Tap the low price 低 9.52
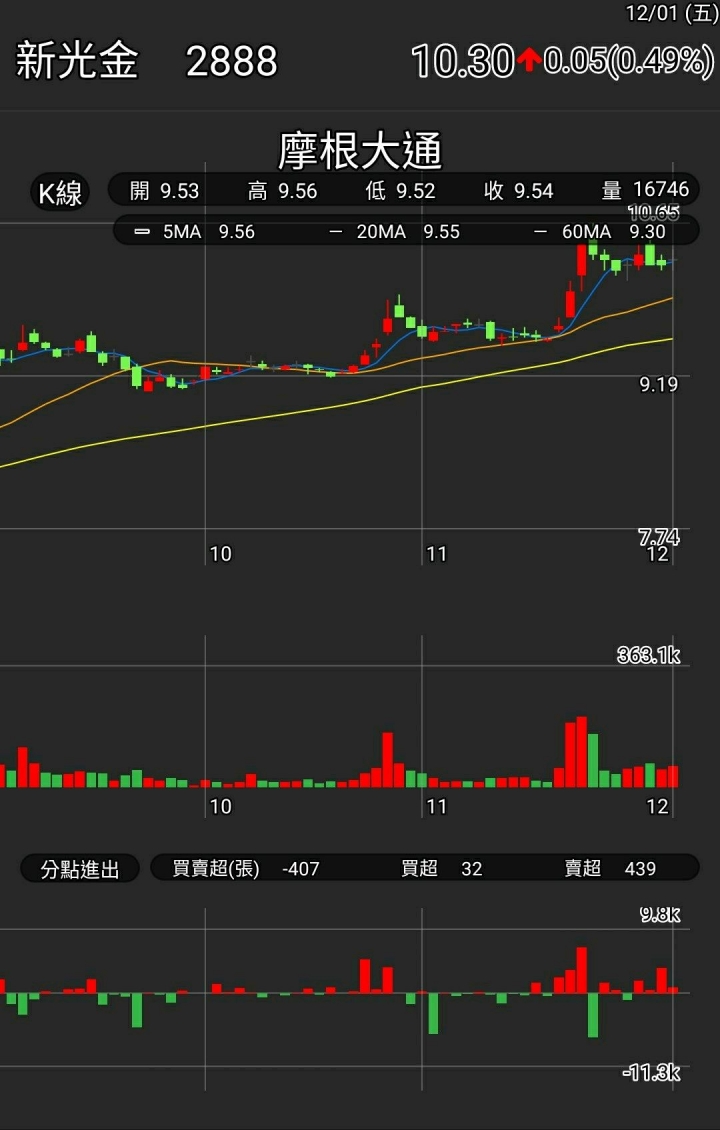The image size is (720, 1130). click(x=400, y=191)
